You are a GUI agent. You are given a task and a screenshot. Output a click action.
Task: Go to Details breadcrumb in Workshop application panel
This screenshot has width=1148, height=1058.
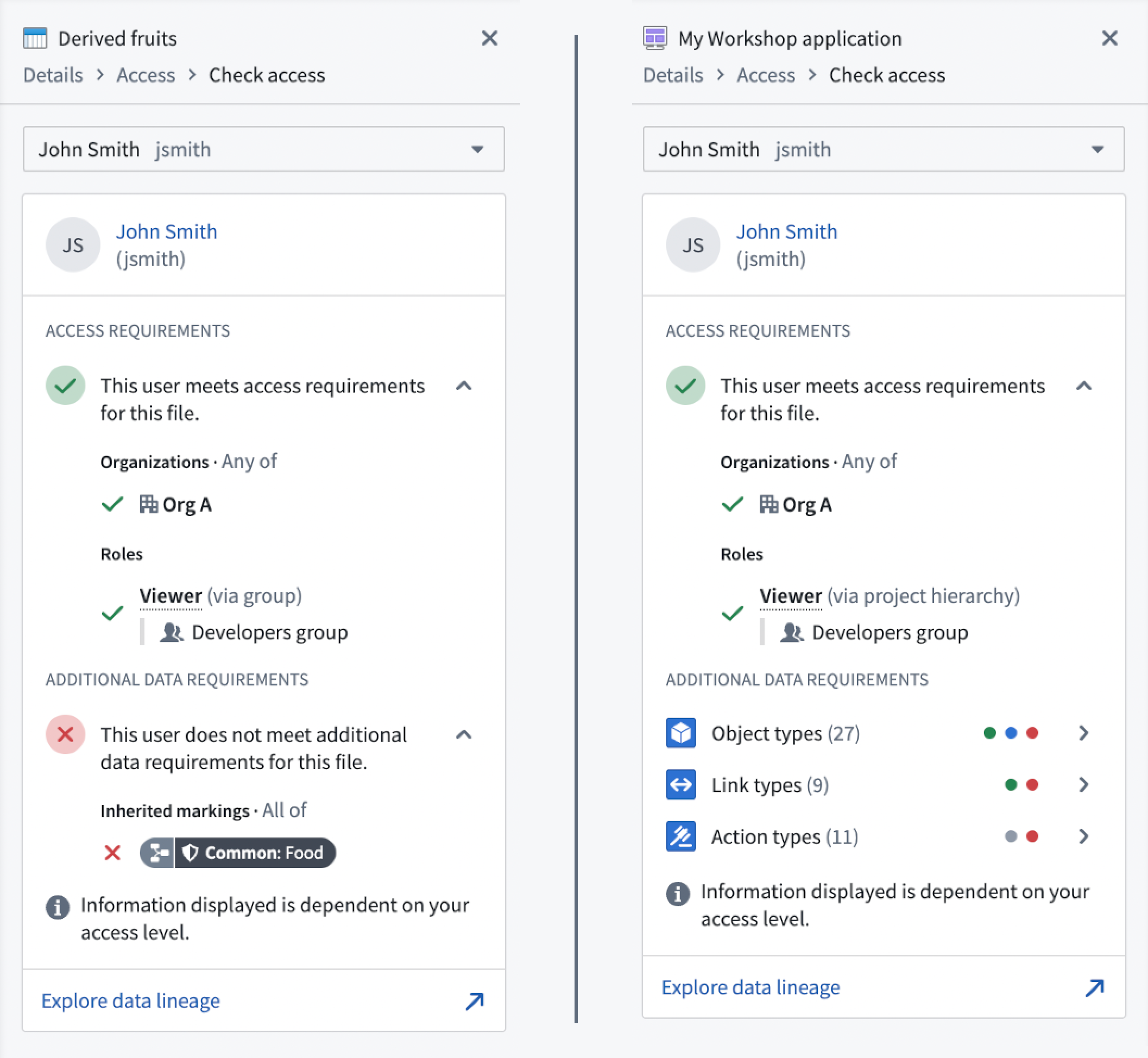[673, 75]
